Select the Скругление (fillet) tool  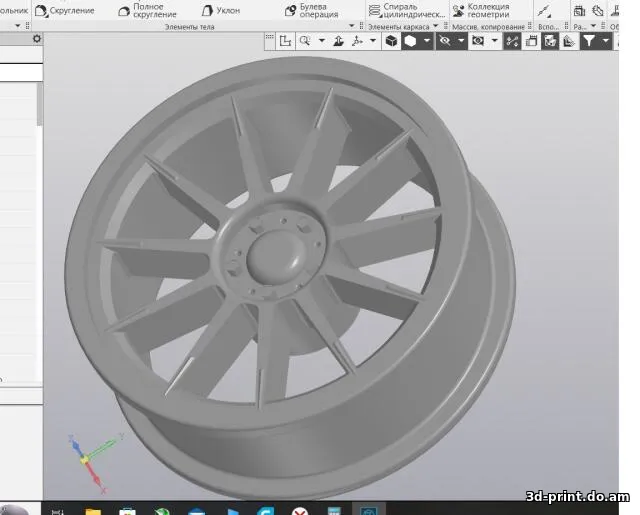click(64, 11)
